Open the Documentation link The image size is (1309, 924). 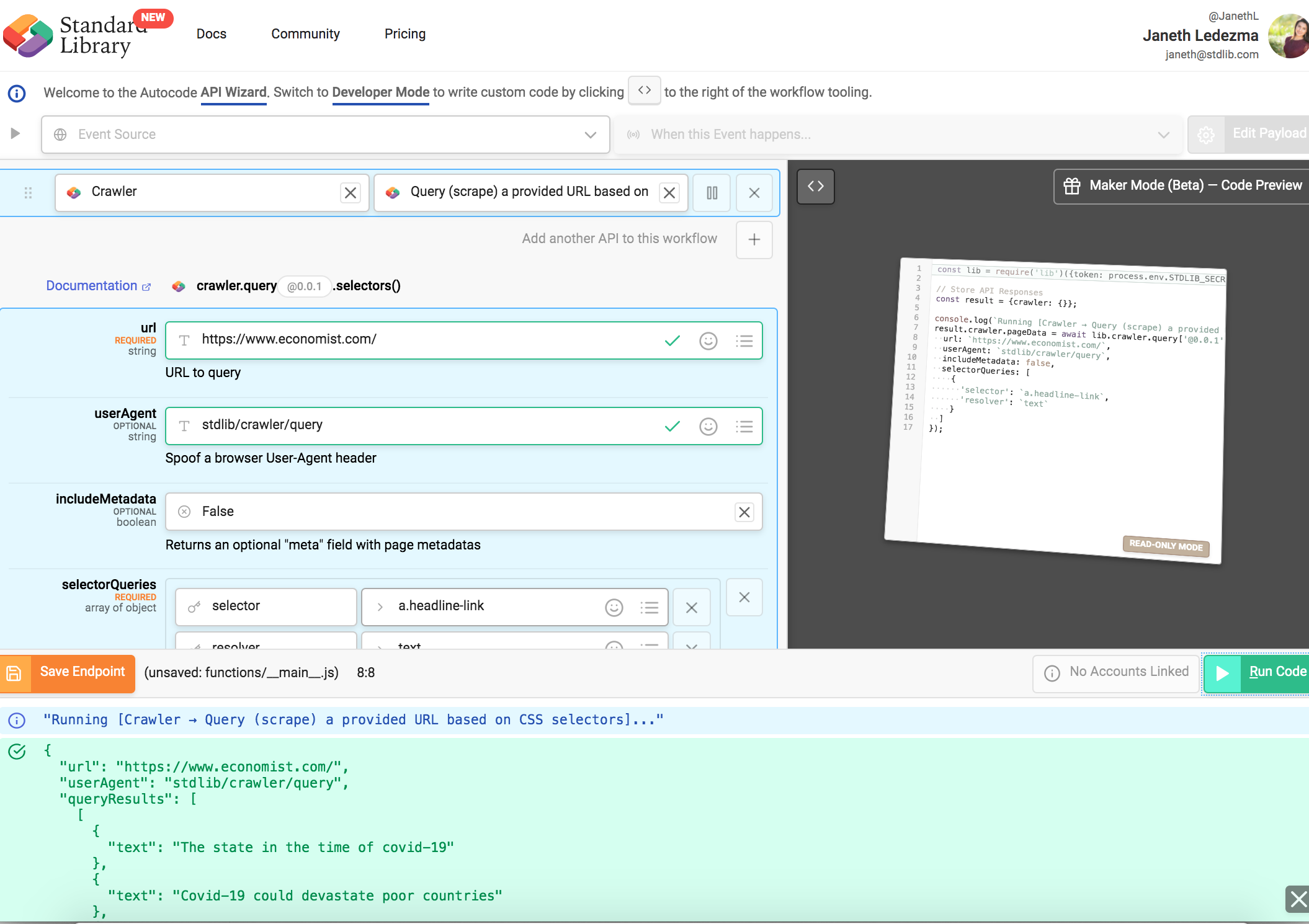98,286
